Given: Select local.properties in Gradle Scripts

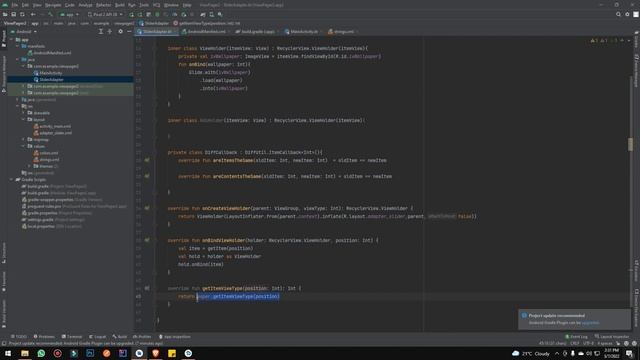Looking at the screenshot, I should pos(51,226).
